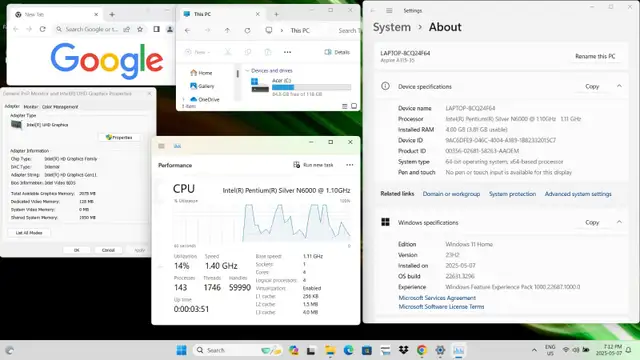Screen dimensions: 640x360
Task: Collapse the Device specifications section
Action: pyautogui.click(x=619, y=86)
